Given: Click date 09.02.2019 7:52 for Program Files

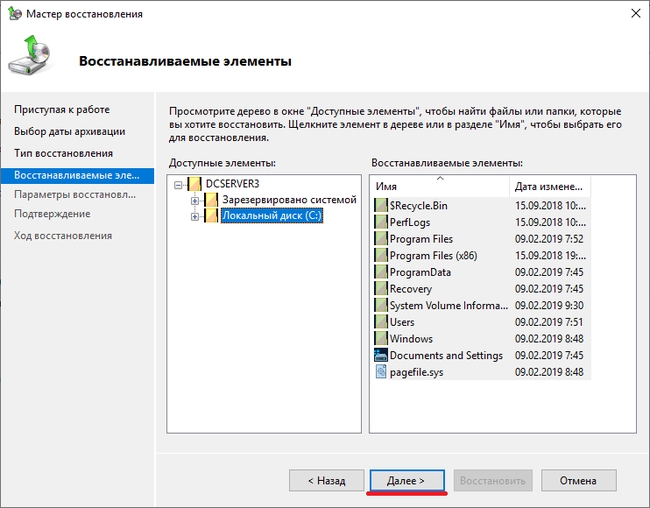Looking at the screenshot, I should click(x=549, y=239).
